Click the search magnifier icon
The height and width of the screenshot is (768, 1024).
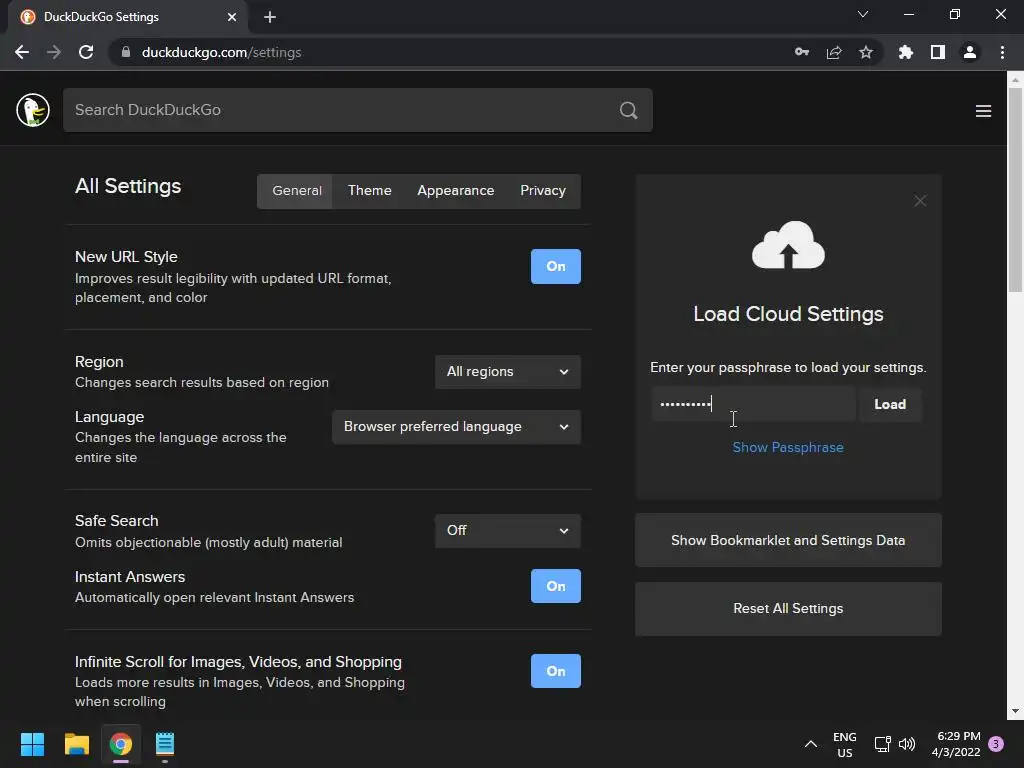pyautogui.click(x=628, y=110)
